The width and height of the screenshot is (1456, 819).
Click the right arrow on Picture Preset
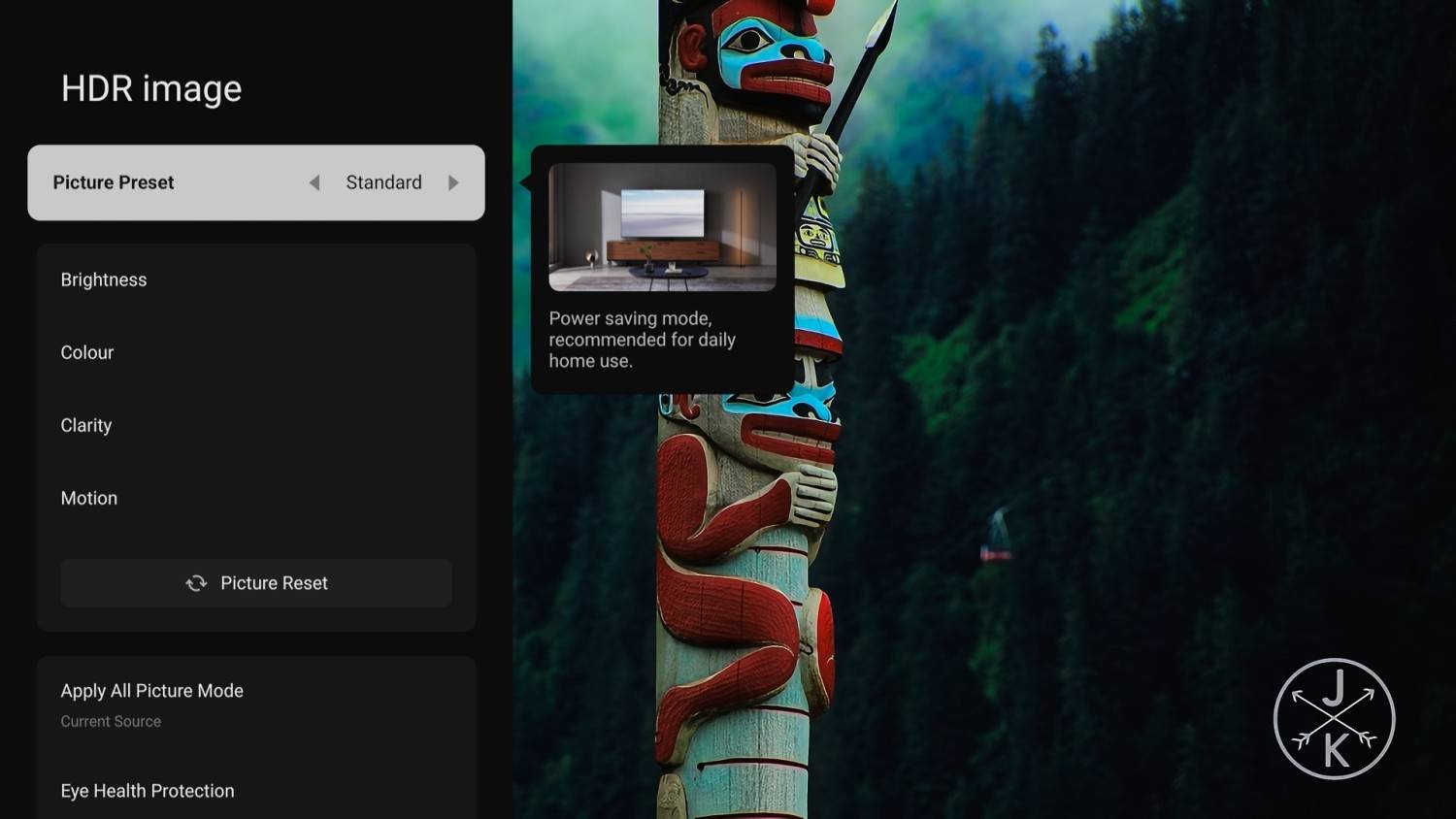pos(453,182)
